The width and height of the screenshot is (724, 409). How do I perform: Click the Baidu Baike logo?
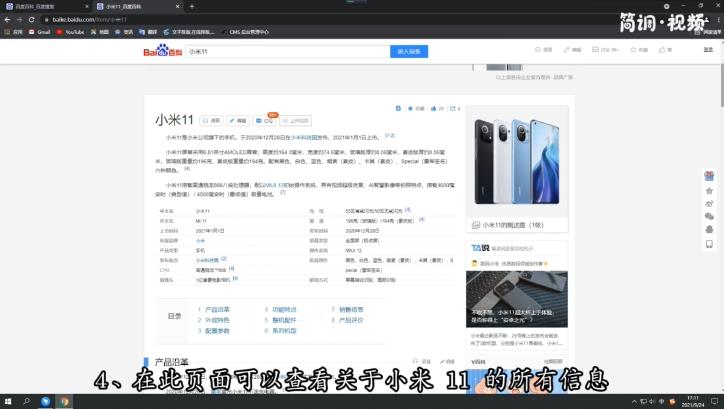(160, 51)
